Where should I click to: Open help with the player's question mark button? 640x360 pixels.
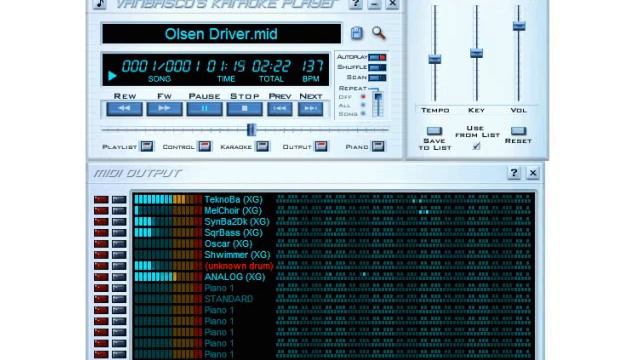(356, 4)
